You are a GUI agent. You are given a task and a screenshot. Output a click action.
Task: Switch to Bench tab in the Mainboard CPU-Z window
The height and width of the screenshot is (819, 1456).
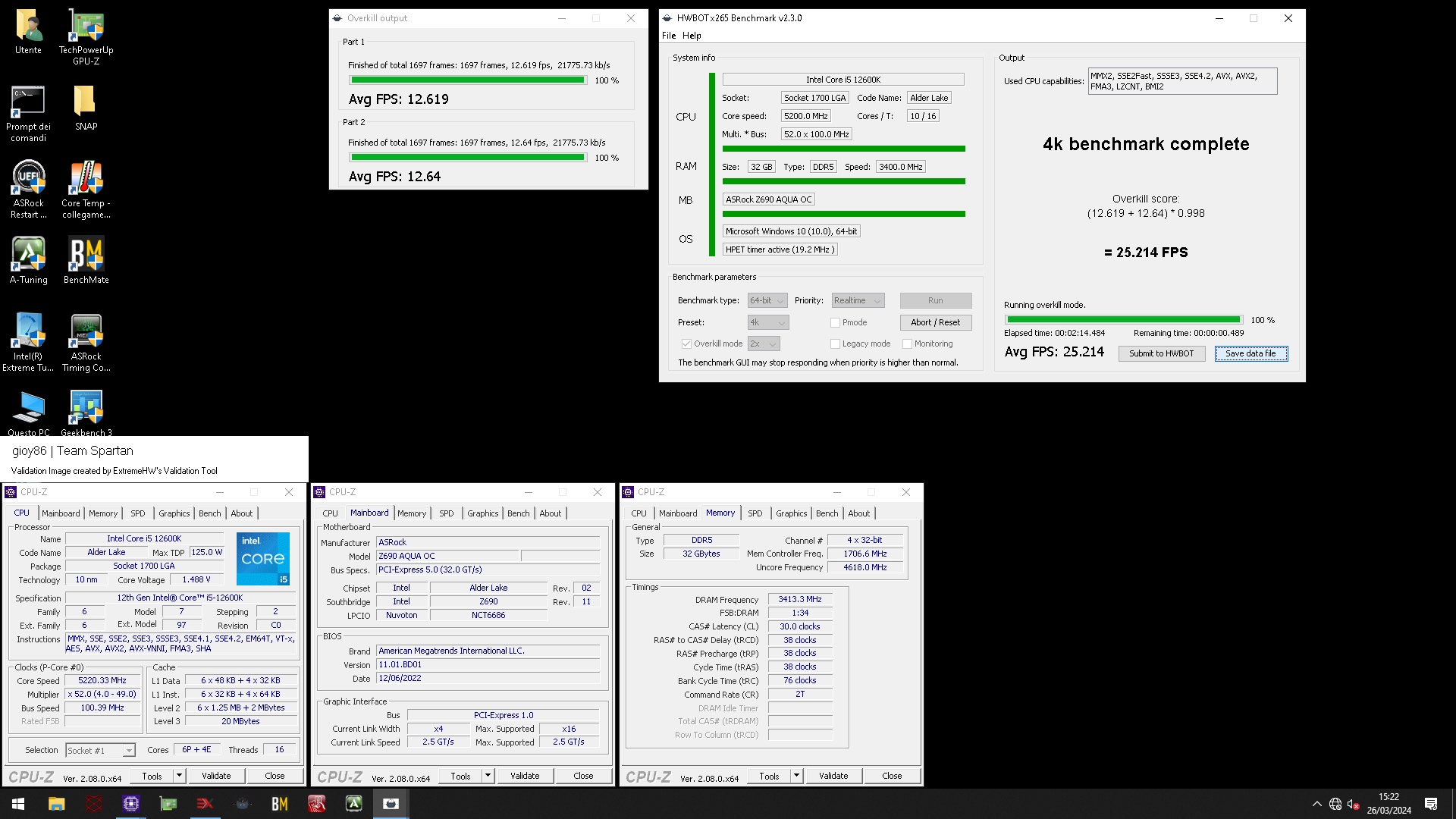tap(519, 513)
